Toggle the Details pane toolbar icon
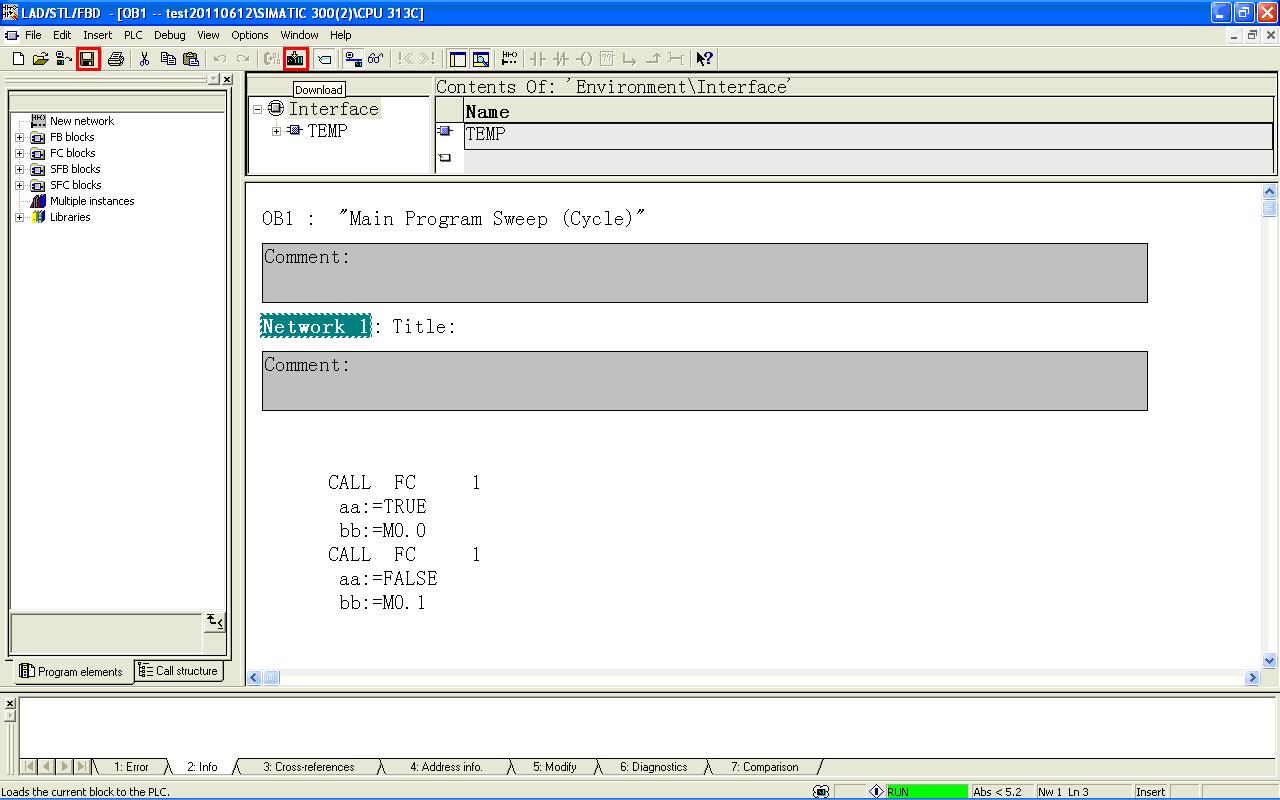This screenshot has height=800, width=1280. 481,59
